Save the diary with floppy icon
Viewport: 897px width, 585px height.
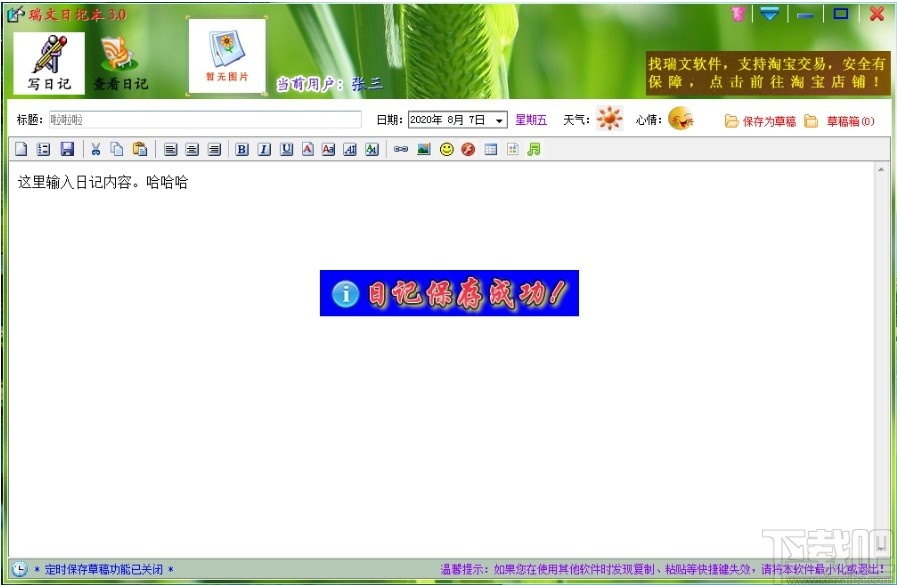point(67,149)
